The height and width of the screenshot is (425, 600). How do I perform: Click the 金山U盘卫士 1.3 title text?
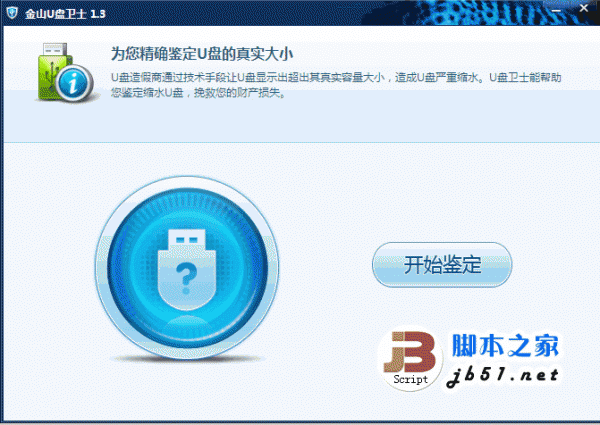(65, 14)
